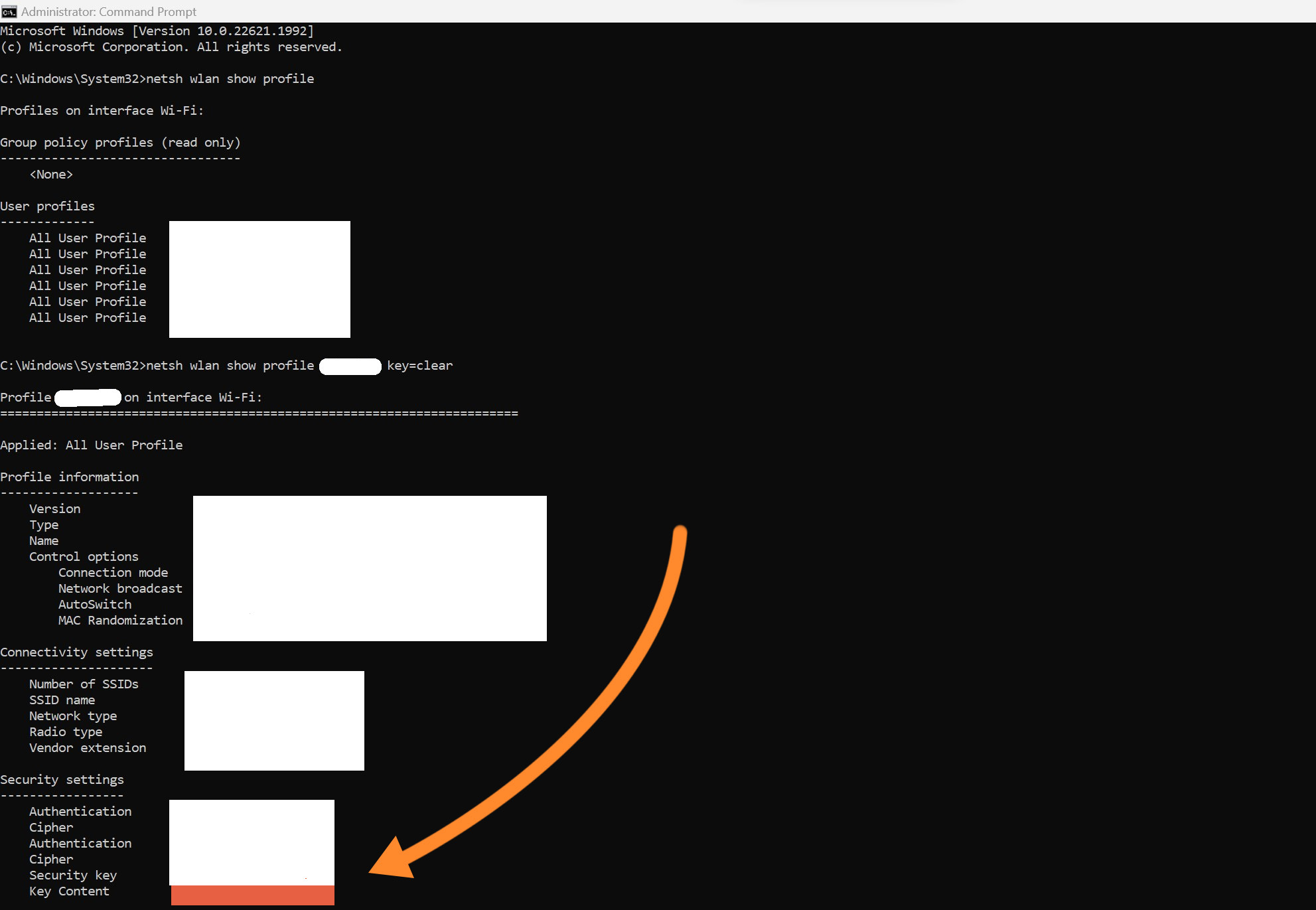This screenshot has width=1316, height=910.
Task: Click the SSID name label
Action: (x=62, y=700)
